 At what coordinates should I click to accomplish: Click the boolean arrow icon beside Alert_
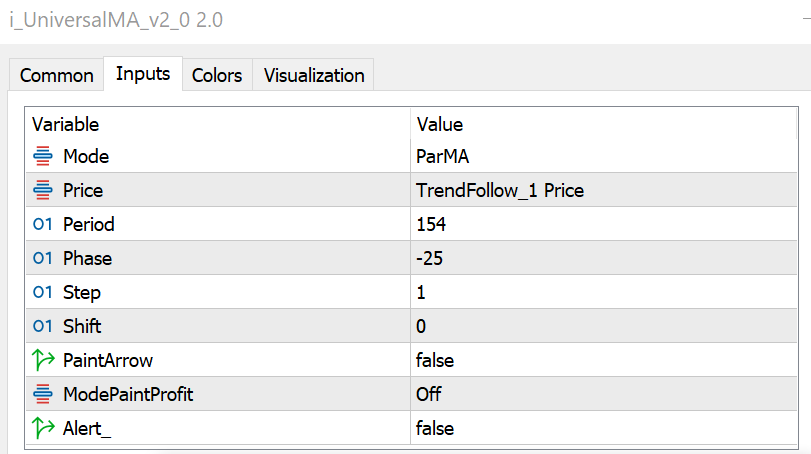pos(43,428)
